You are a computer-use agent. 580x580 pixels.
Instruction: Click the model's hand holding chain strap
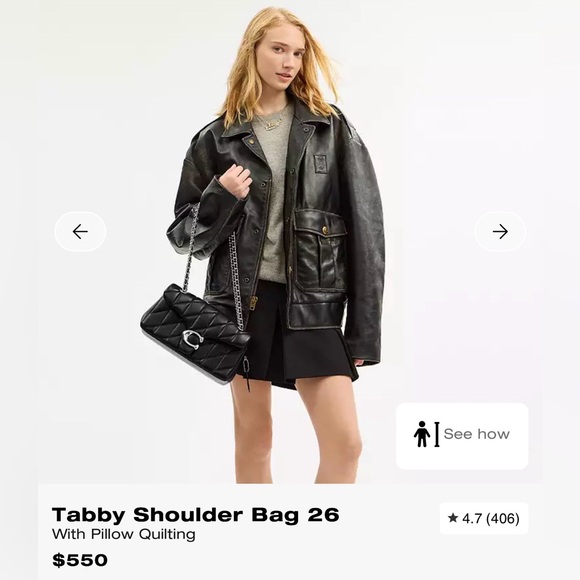pos(236,180)
